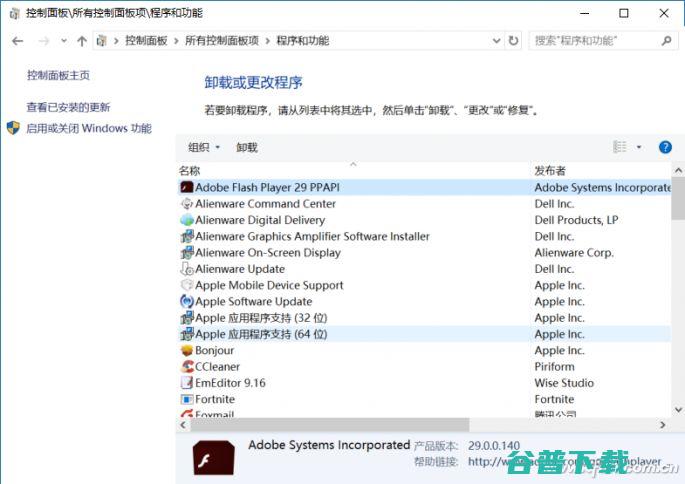The image size is (685, 484).
Task: Click the Alienware Digital Delivery globe icon
Action: [x=187, y=220]
